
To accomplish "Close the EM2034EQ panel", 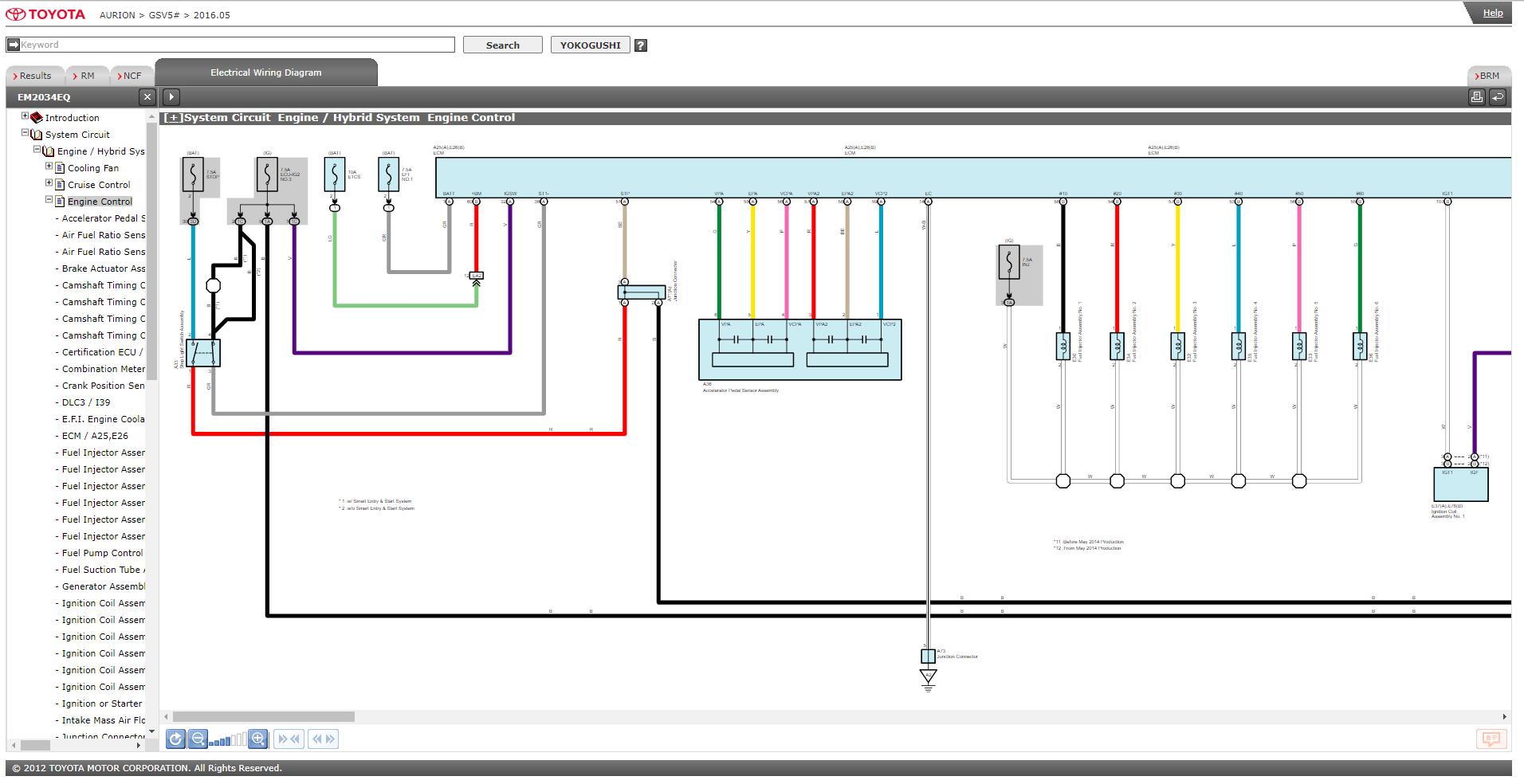I will click(147, 97).
